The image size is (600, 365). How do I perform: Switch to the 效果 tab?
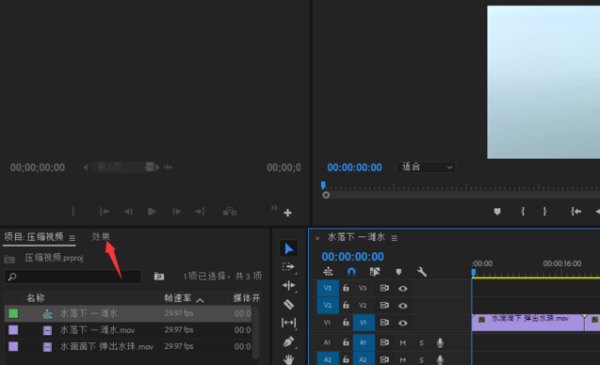[x=100, y=237]
